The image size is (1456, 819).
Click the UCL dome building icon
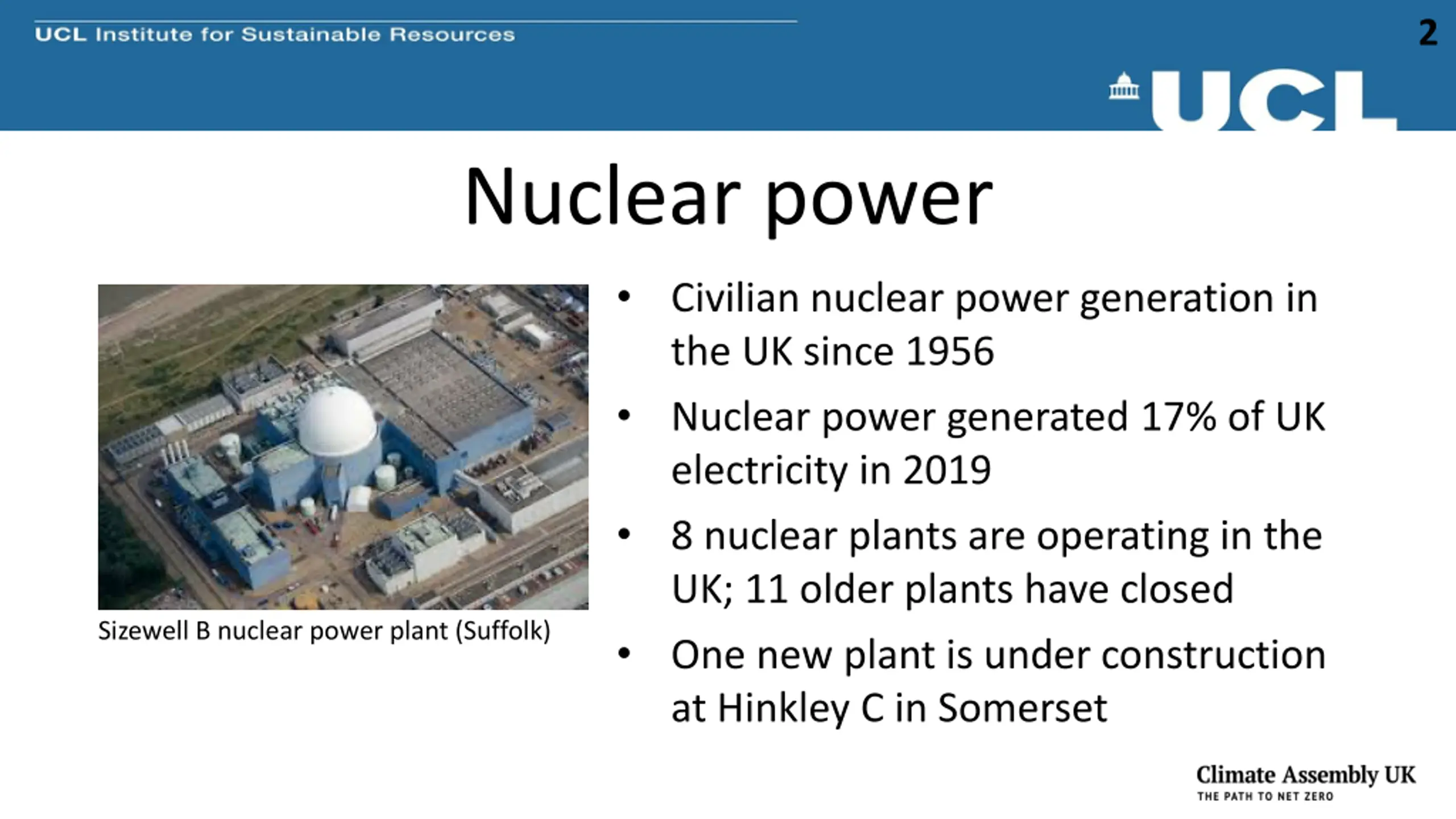coord(1124,86)
